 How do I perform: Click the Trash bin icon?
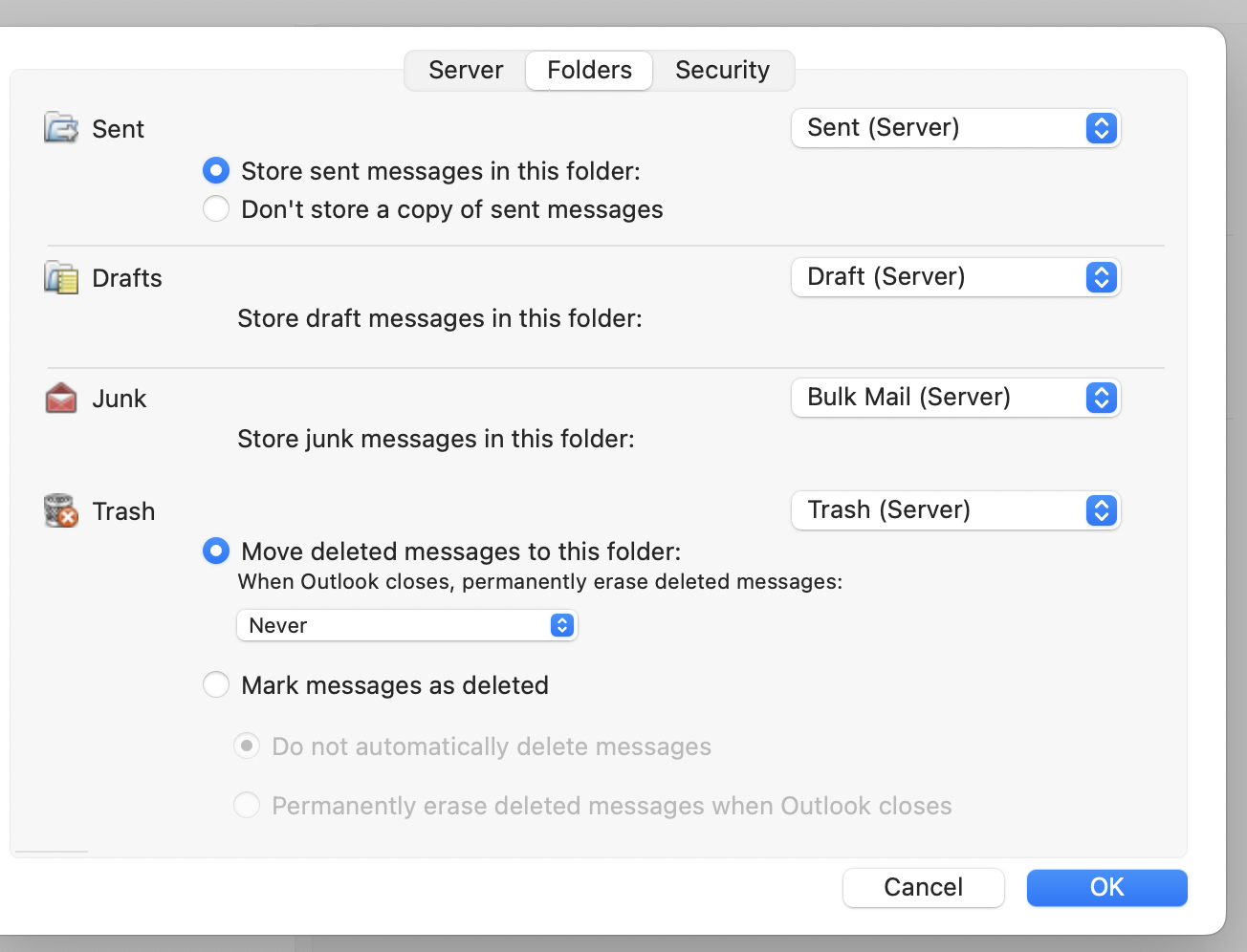[x=59, y=509]
